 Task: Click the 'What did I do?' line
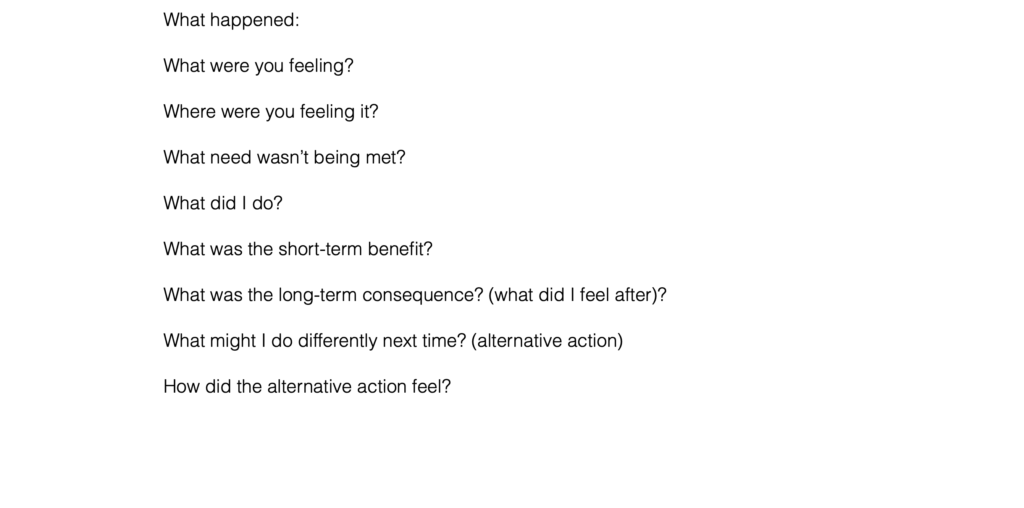pos(223,203)
